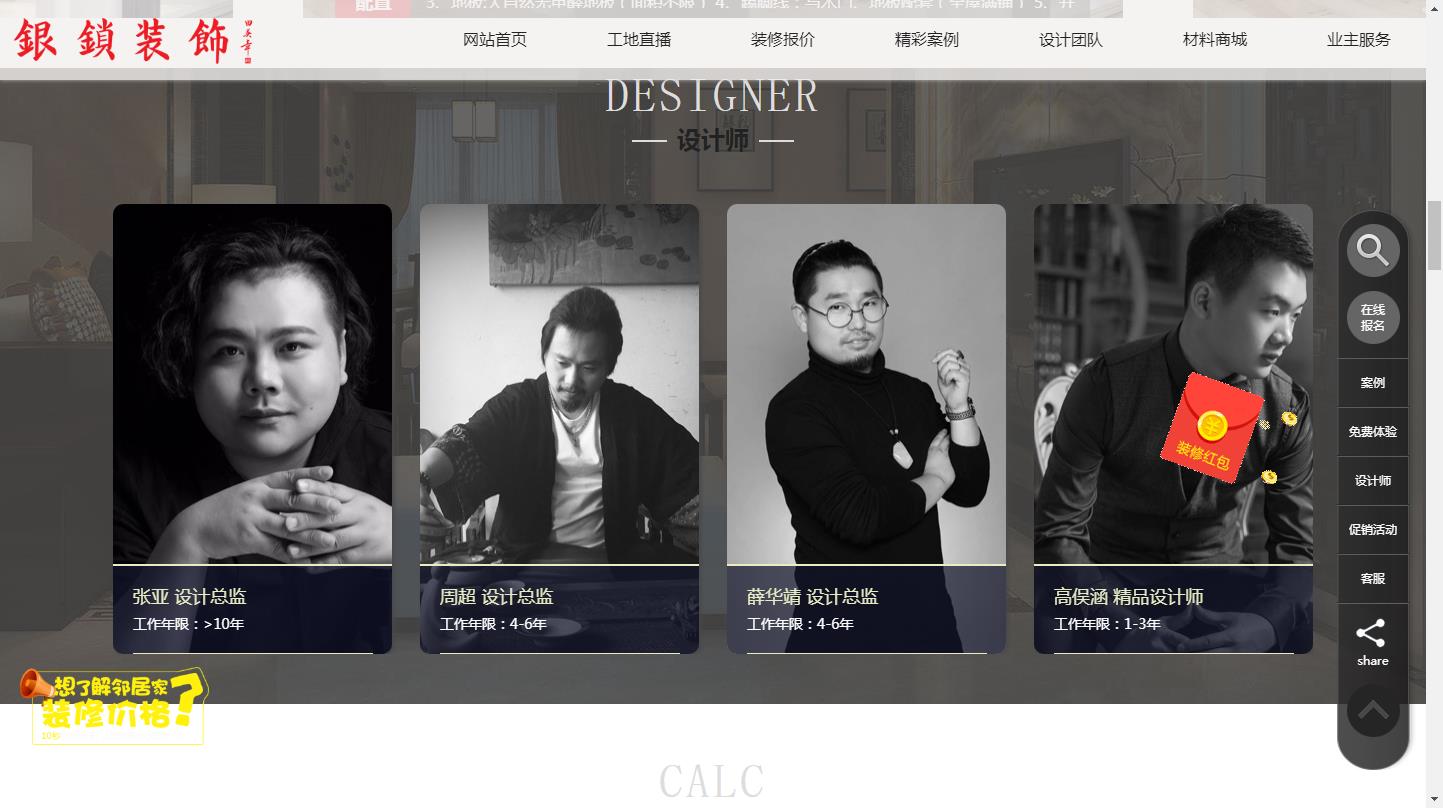Open the red 装修红包 envelope icon
The image size is (1443, 808).
click(x=1211, y=427)
